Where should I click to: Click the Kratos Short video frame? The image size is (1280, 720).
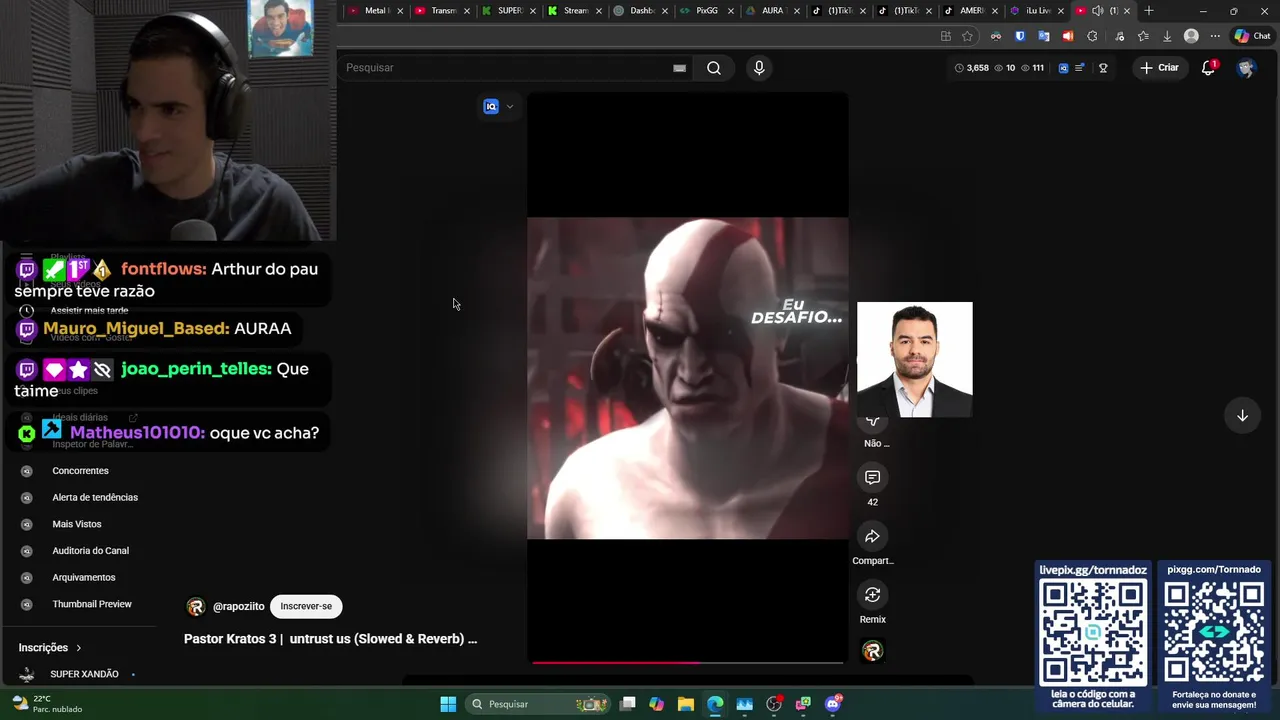(688, 378)
